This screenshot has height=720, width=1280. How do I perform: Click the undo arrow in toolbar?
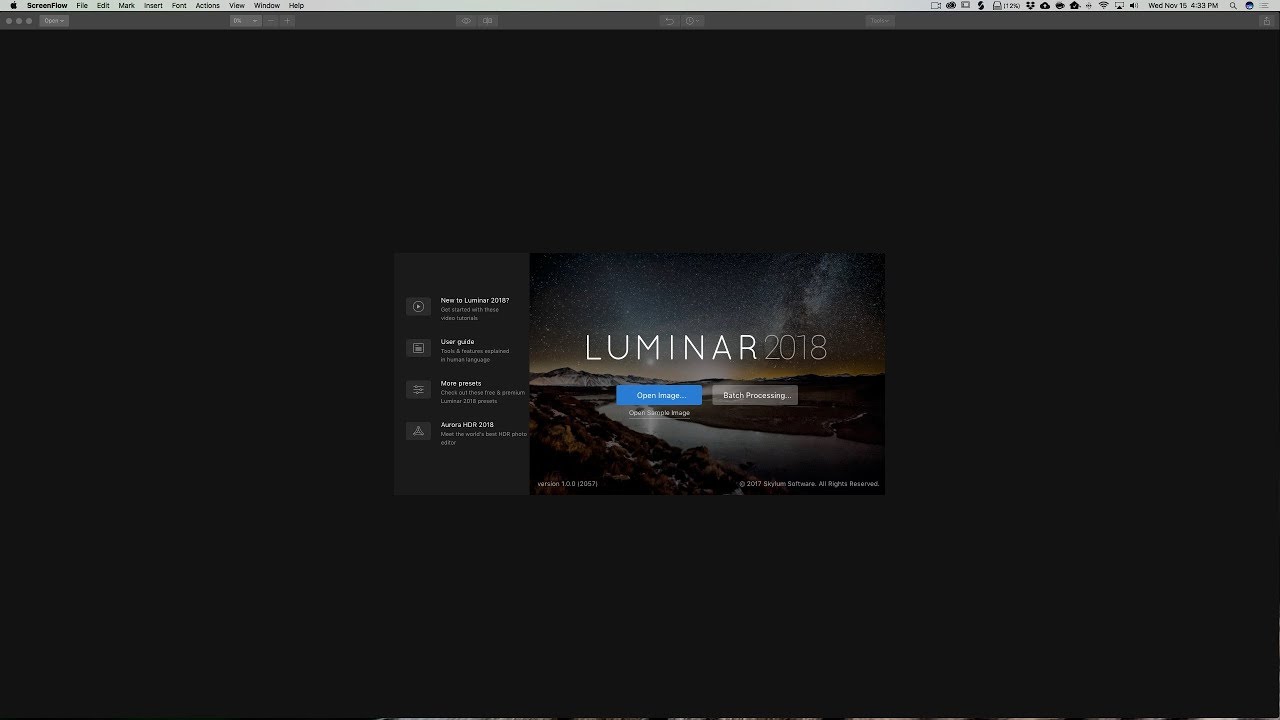(670, 20)
